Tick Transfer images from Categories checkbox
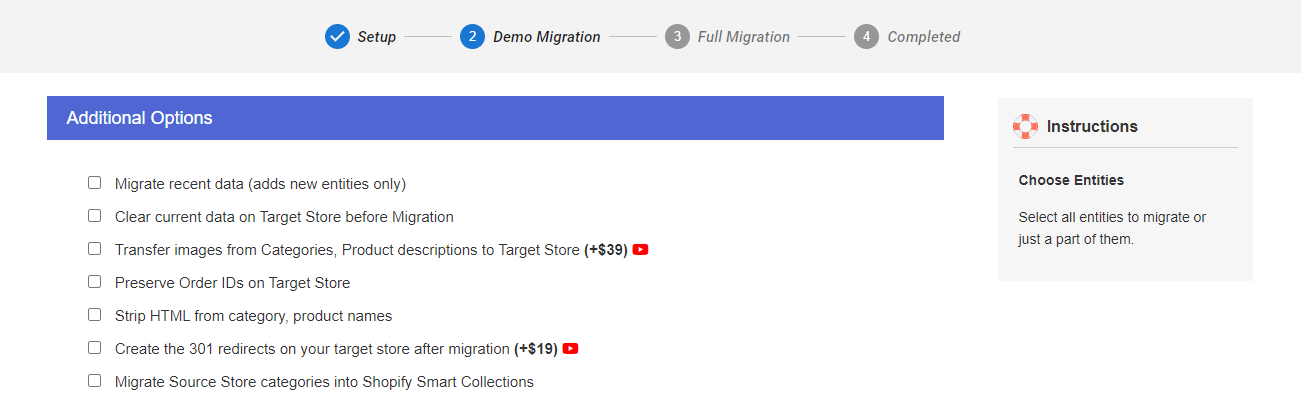This screenshot has width=1301, height=417. (94, 249)
